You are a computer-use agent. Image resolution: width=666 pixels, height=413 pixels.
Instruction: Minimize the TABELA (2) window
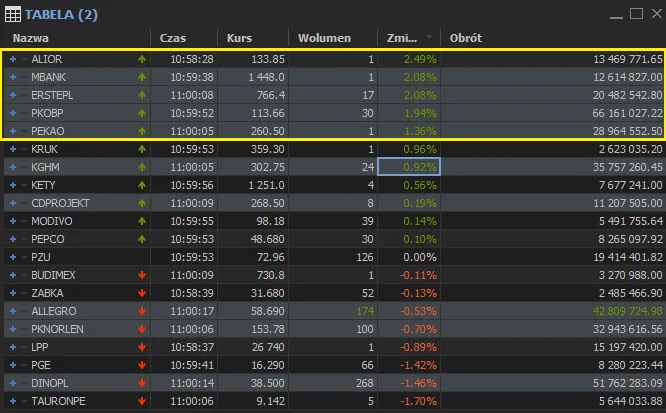point(616,16)
